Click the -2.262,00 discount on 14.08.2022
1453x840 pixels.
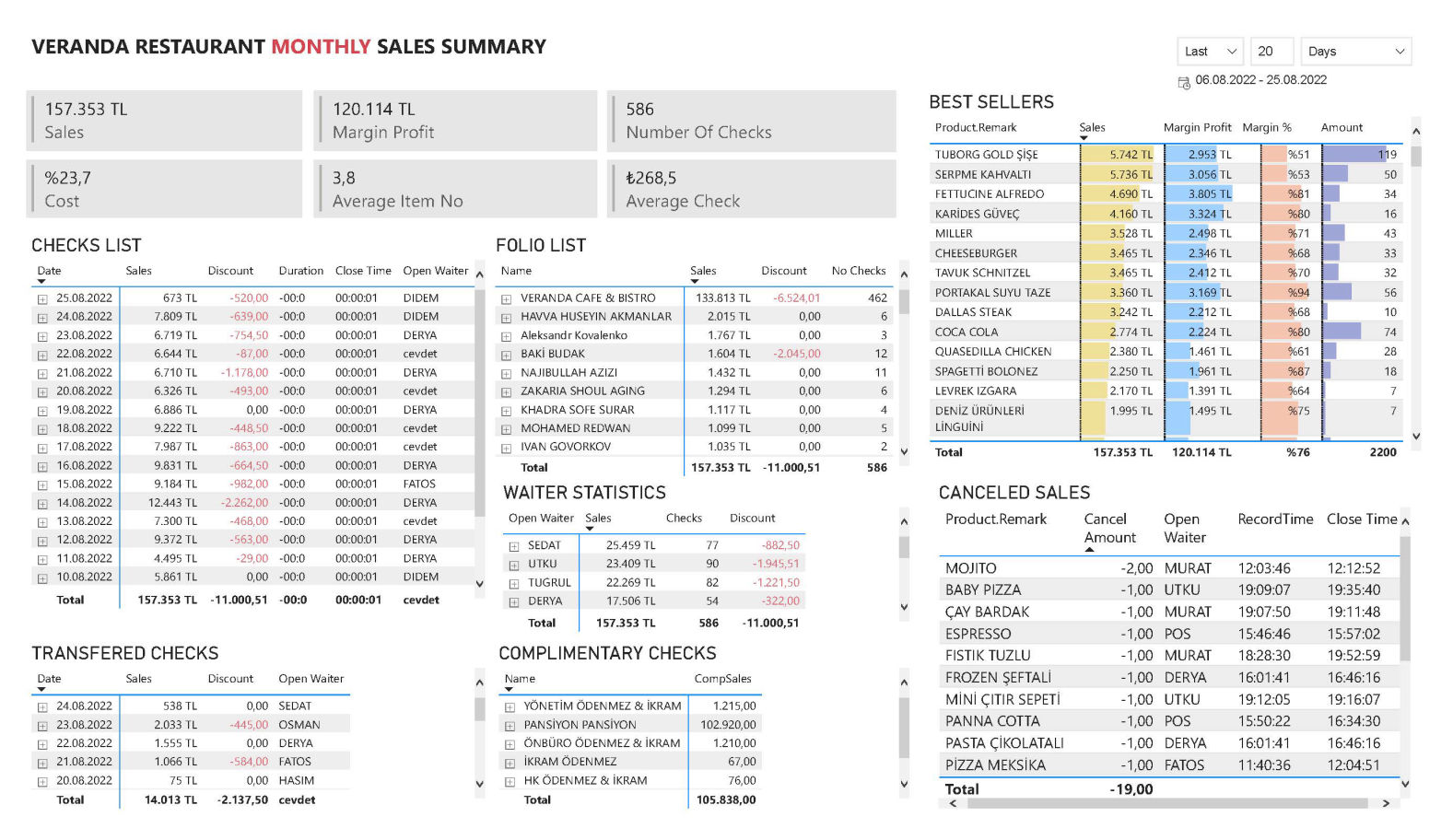244,503
